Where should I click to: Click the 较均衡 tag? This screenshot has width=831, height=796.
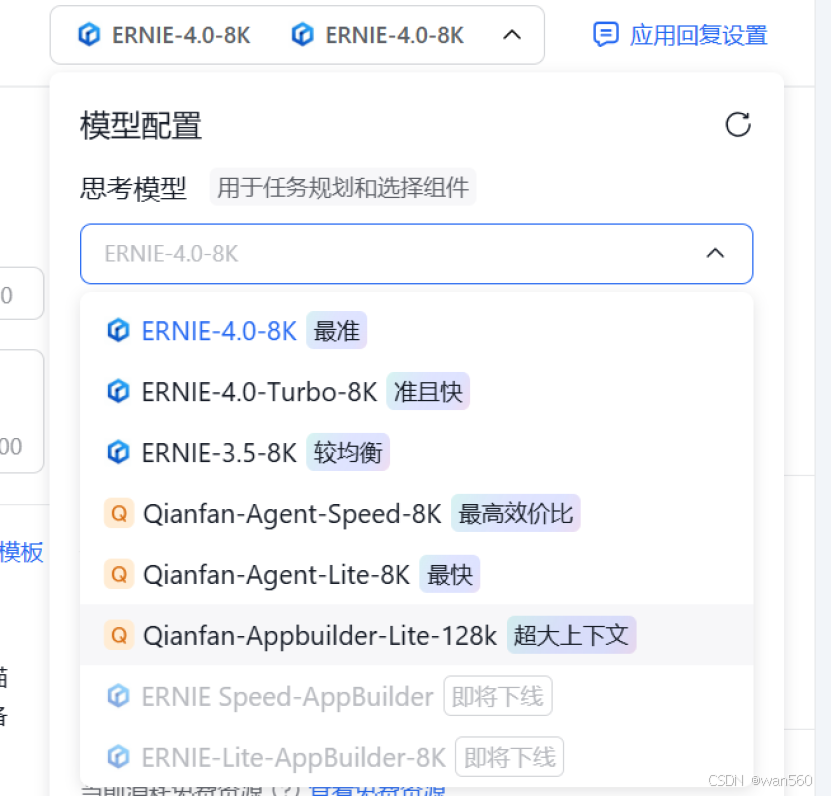coord(348,453)
